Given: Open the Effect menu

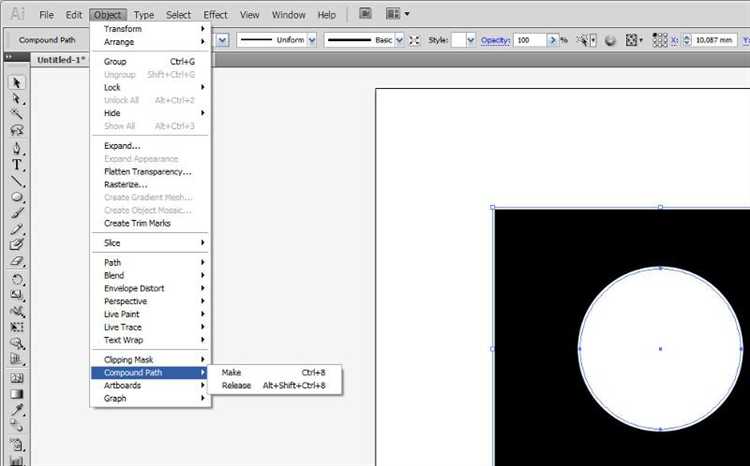Looking at the screenshot, I should pyautogui.click(x=215, y=15).
